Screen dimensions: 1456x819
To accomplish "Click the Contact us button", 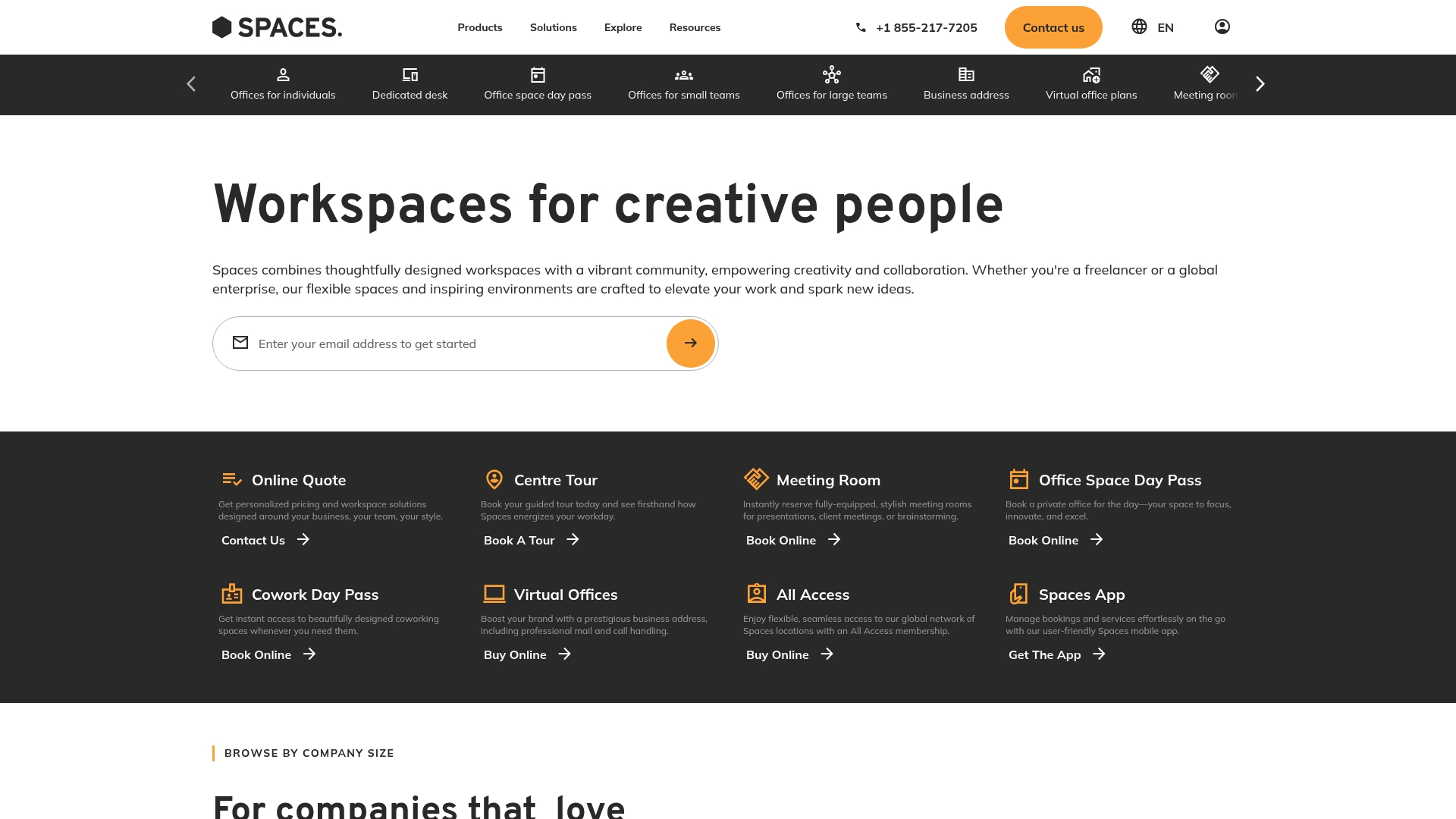I will click(x=1053, y=27).
